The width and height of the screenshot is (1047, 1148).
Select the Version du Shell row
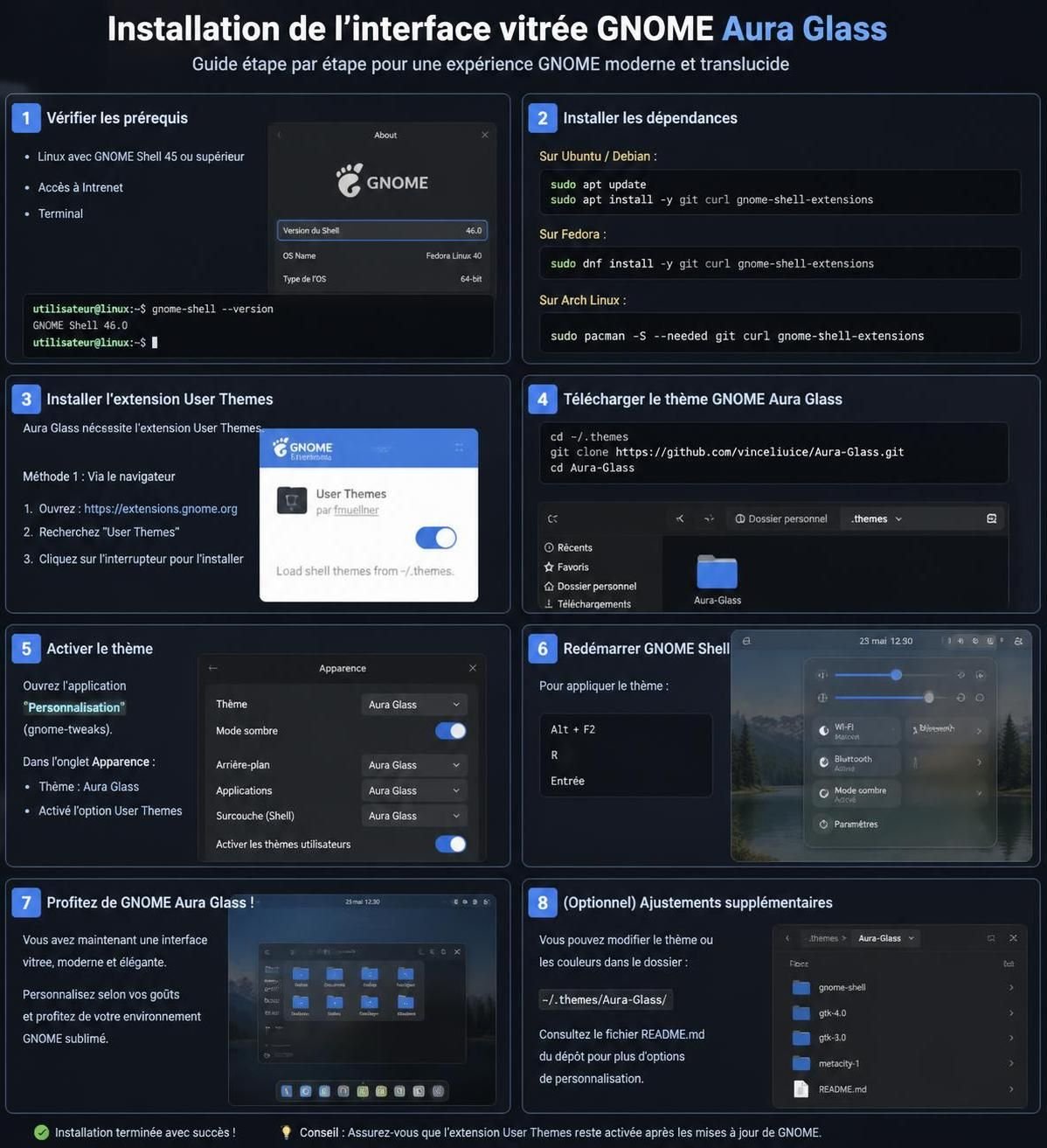(382, 231)
